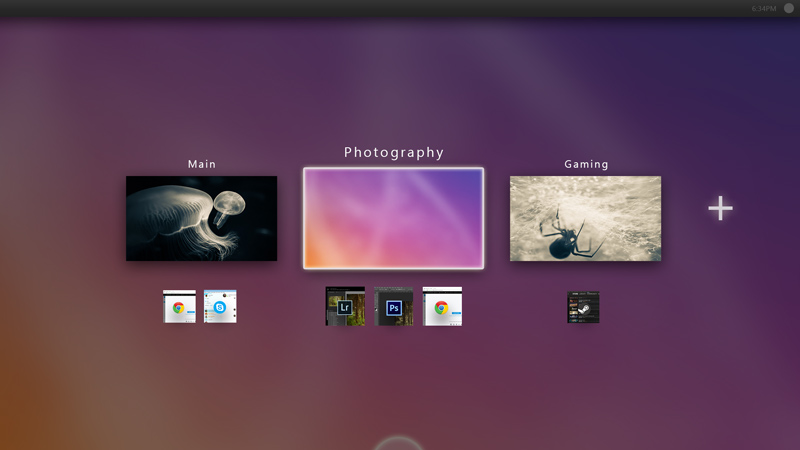Click the Photography workspace label
This screenshot has width=800, height=450.
point(394,153)
